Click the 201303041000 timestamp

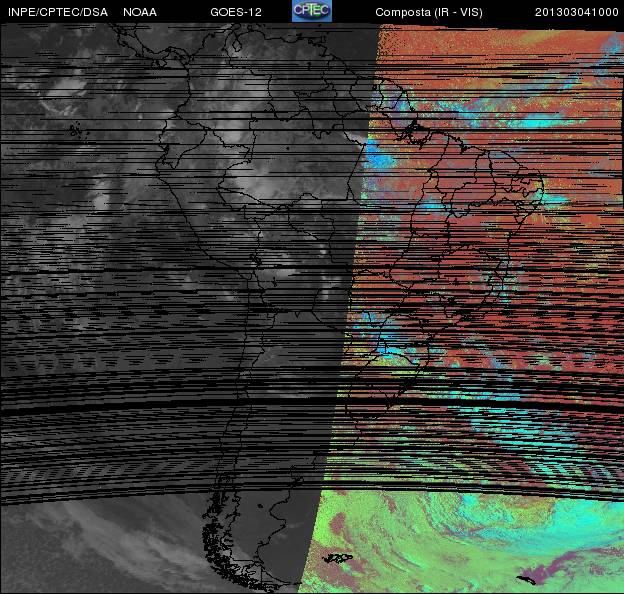point(576,12)
